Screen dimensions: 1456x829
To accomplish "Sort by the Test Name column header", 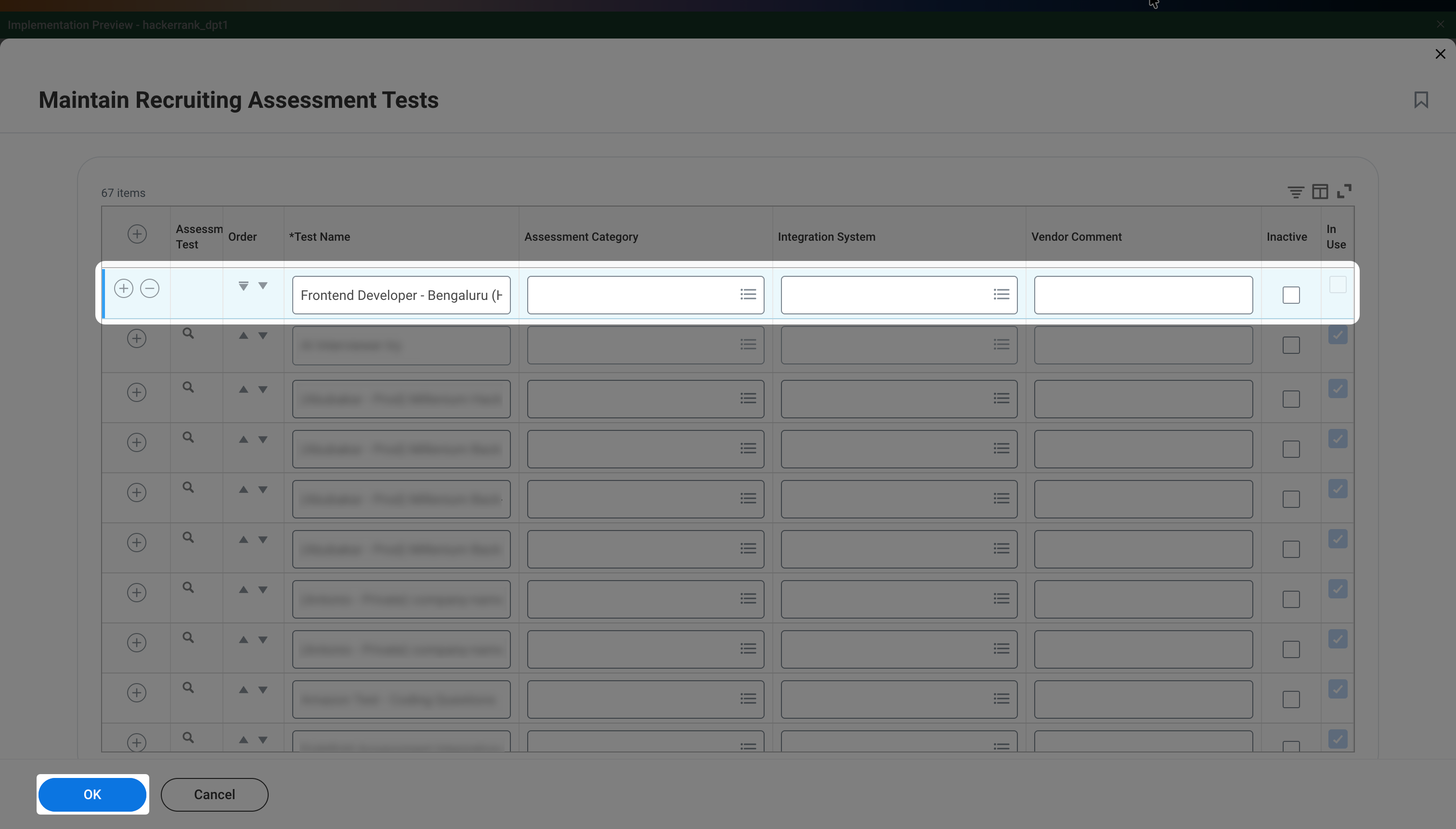I will tap(319, 237).
